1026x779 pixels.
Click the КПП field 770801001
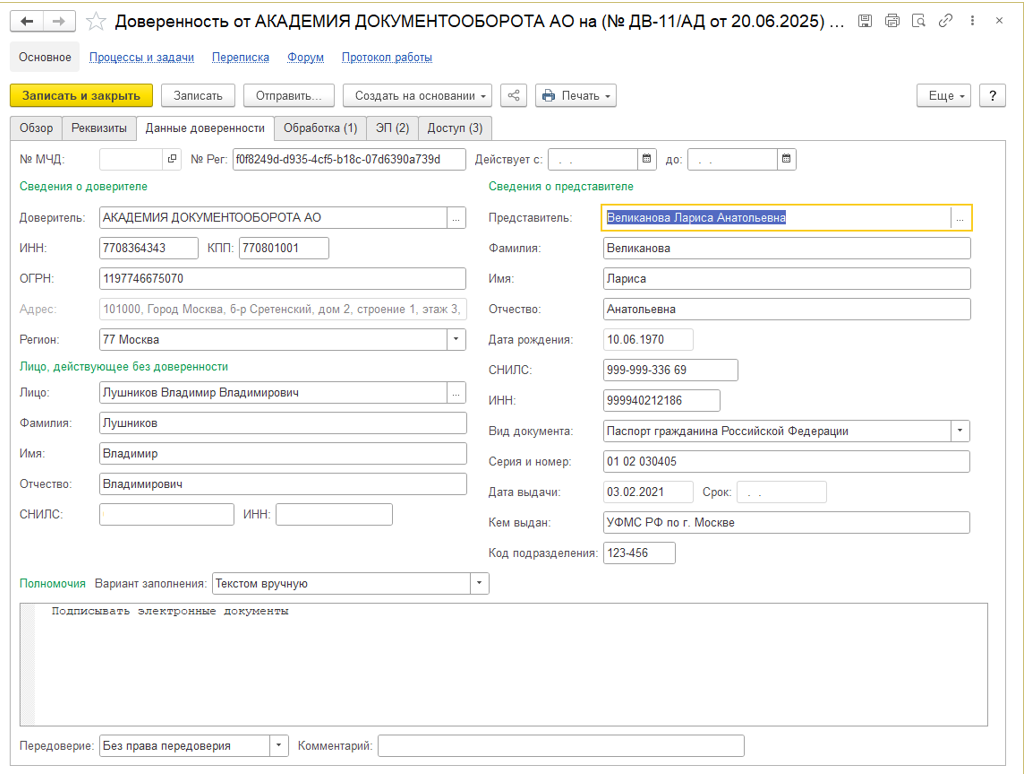283,248
